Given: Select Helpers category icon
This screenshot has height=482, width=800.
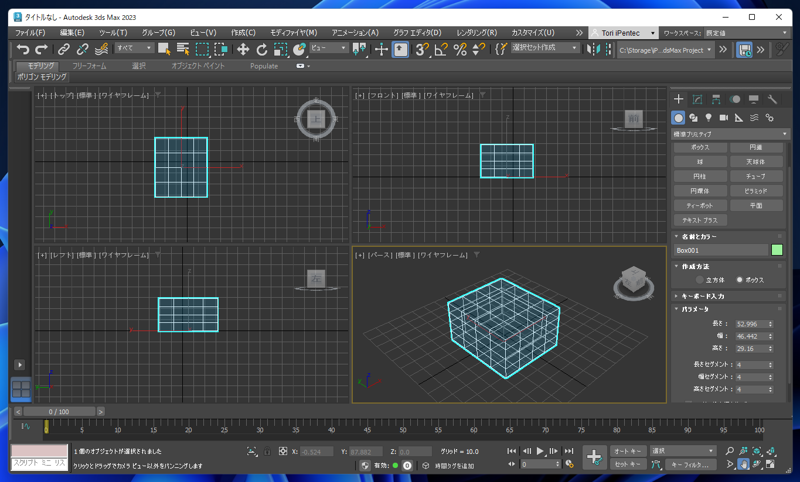Looking at the screenshot, I should [x=739, y=118].
